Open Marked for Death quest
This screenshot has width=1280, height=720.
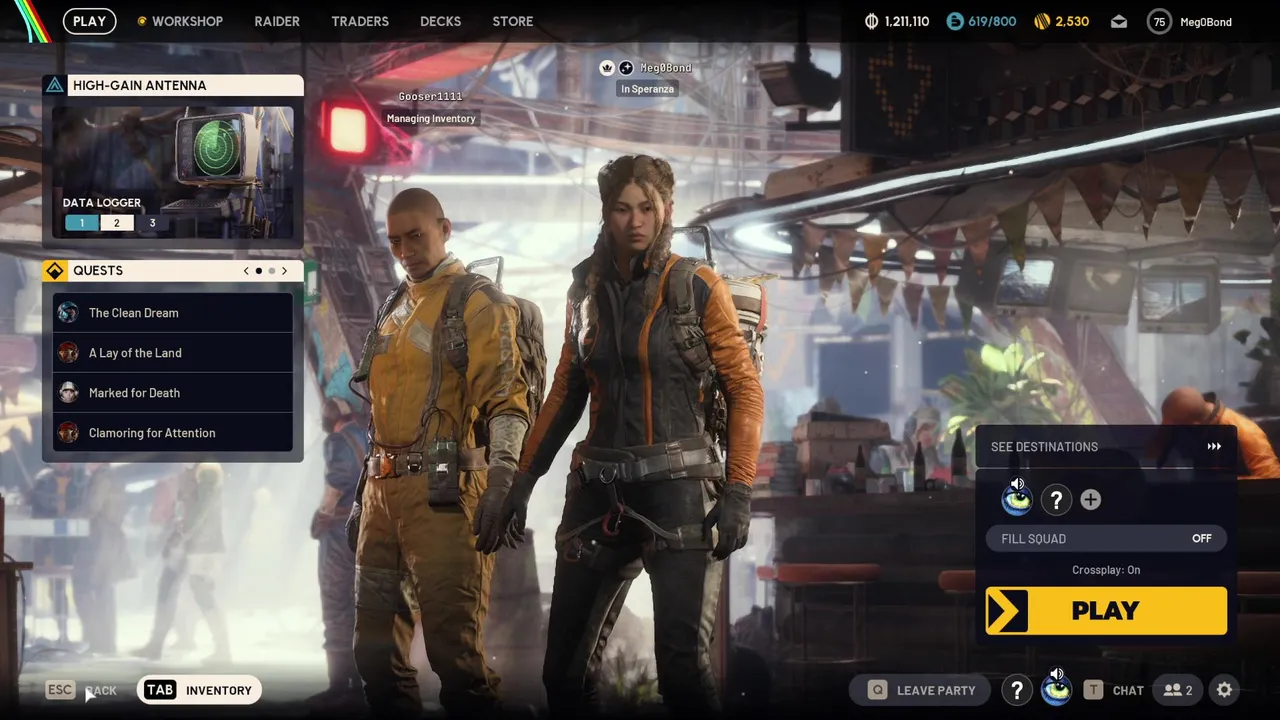[x=173, y=393]
